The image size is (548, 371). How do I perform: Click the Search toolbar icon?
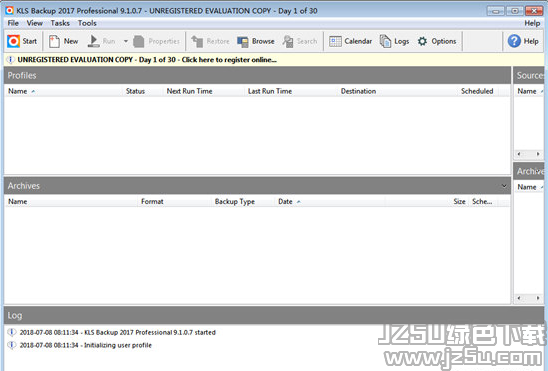tap(288, 41)
